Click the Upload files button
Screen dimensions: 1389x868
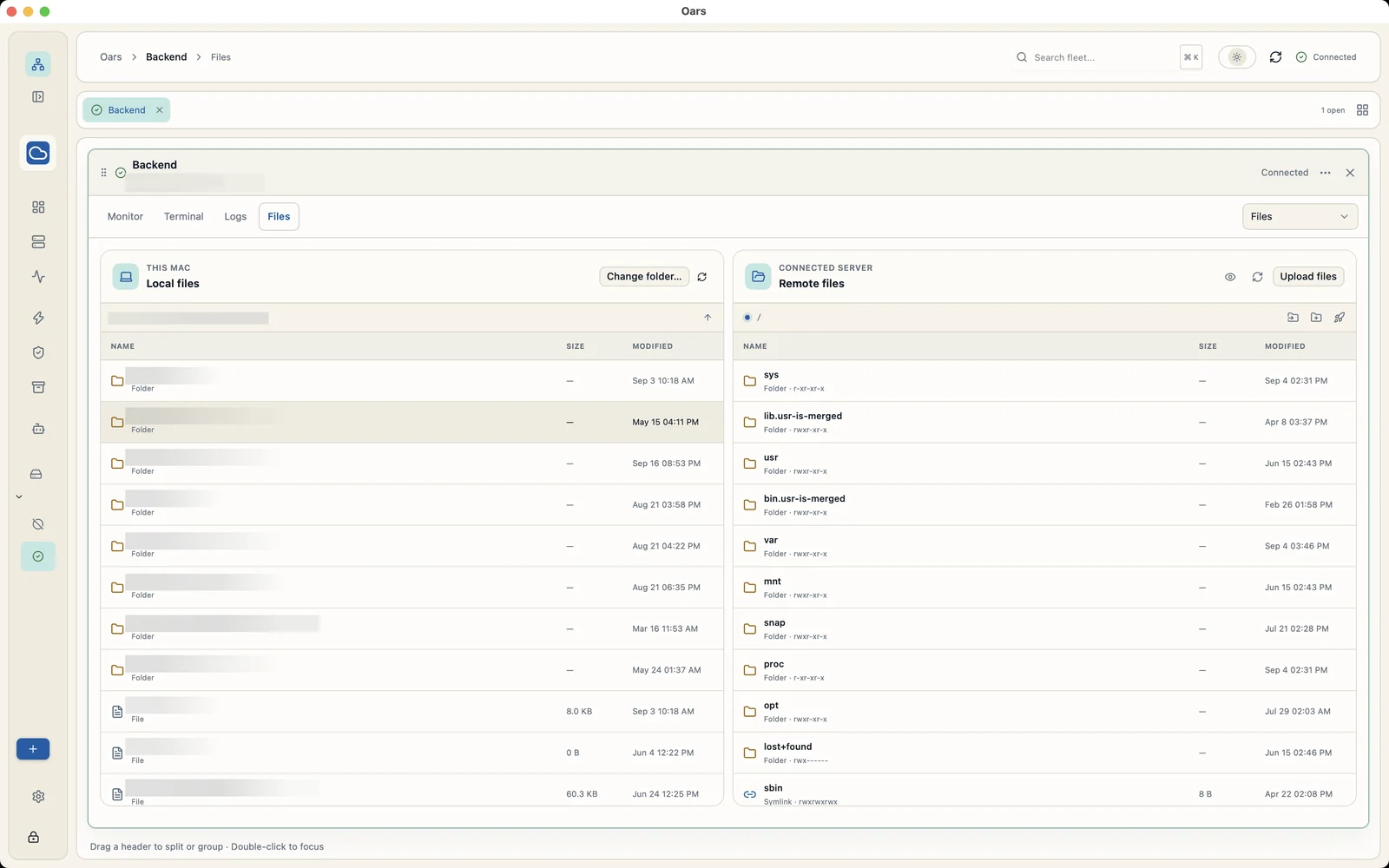tap(1308, 277)
